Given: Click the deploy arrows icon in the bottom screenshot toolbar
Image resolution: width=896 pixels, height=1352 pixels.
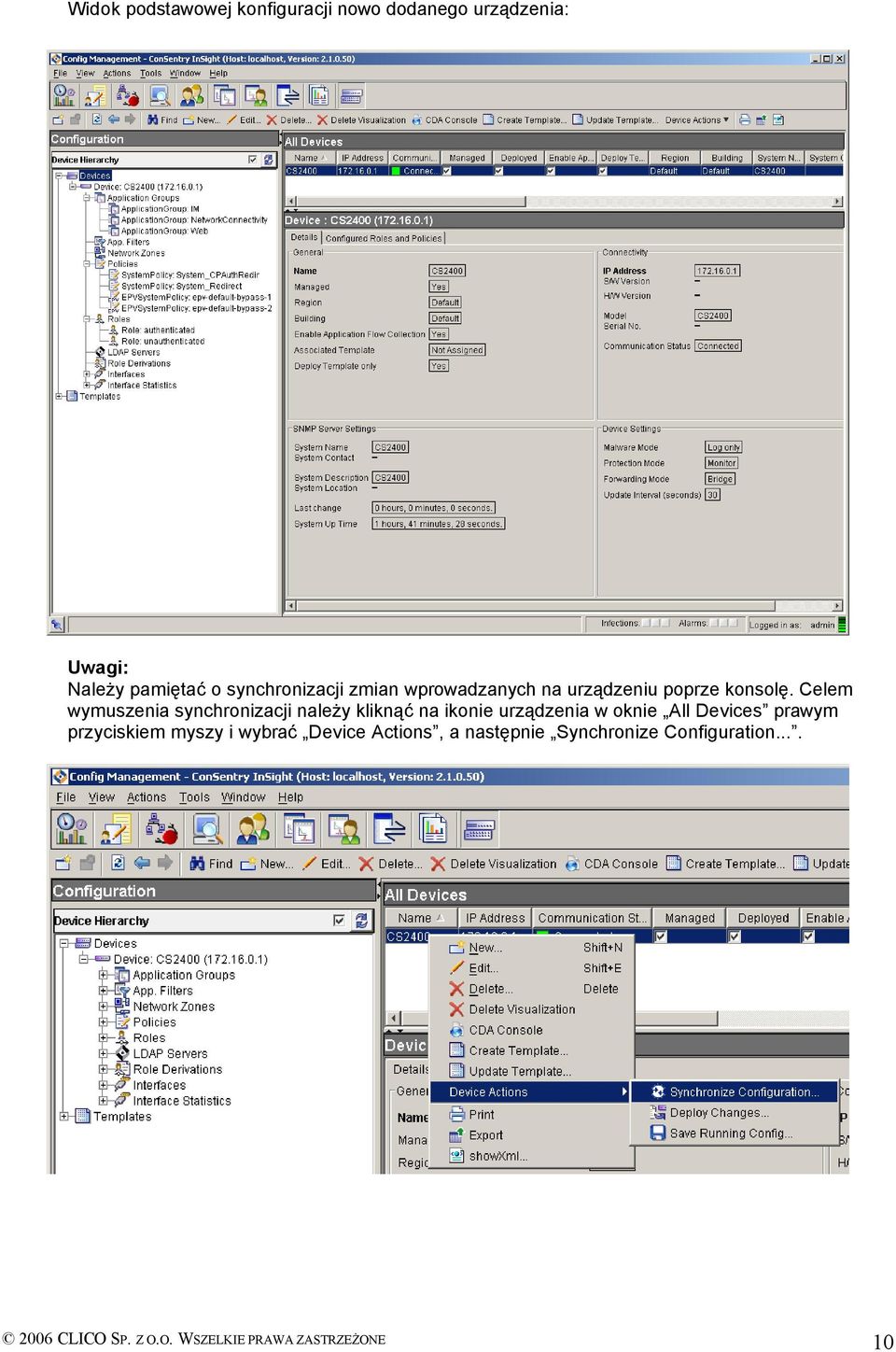Looking at the screenshot, I should (x=389, y=828).
